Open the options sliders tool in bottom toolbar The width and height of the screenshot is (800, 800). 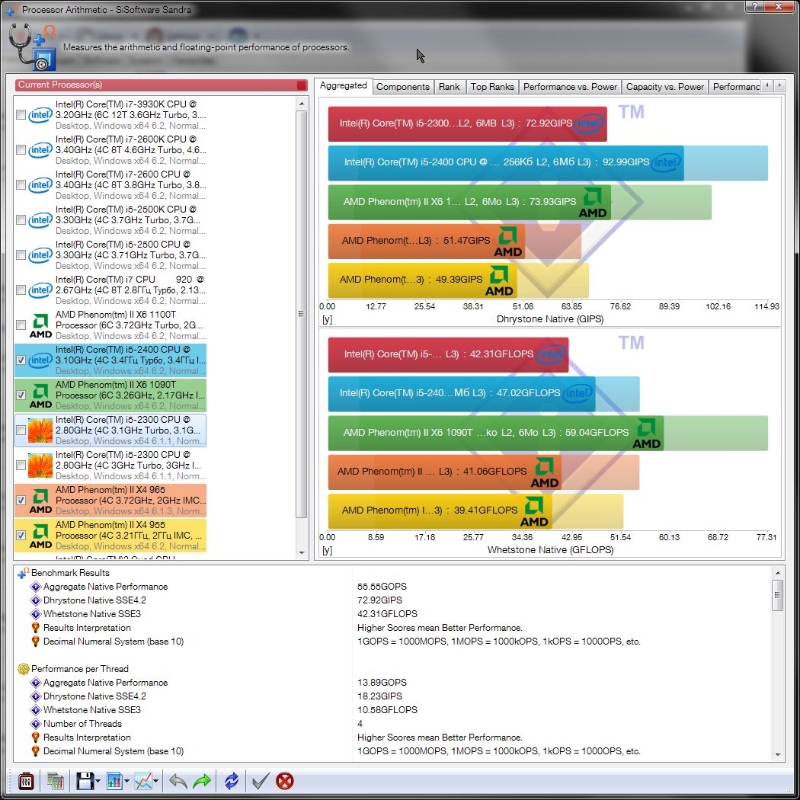point(26,781)
